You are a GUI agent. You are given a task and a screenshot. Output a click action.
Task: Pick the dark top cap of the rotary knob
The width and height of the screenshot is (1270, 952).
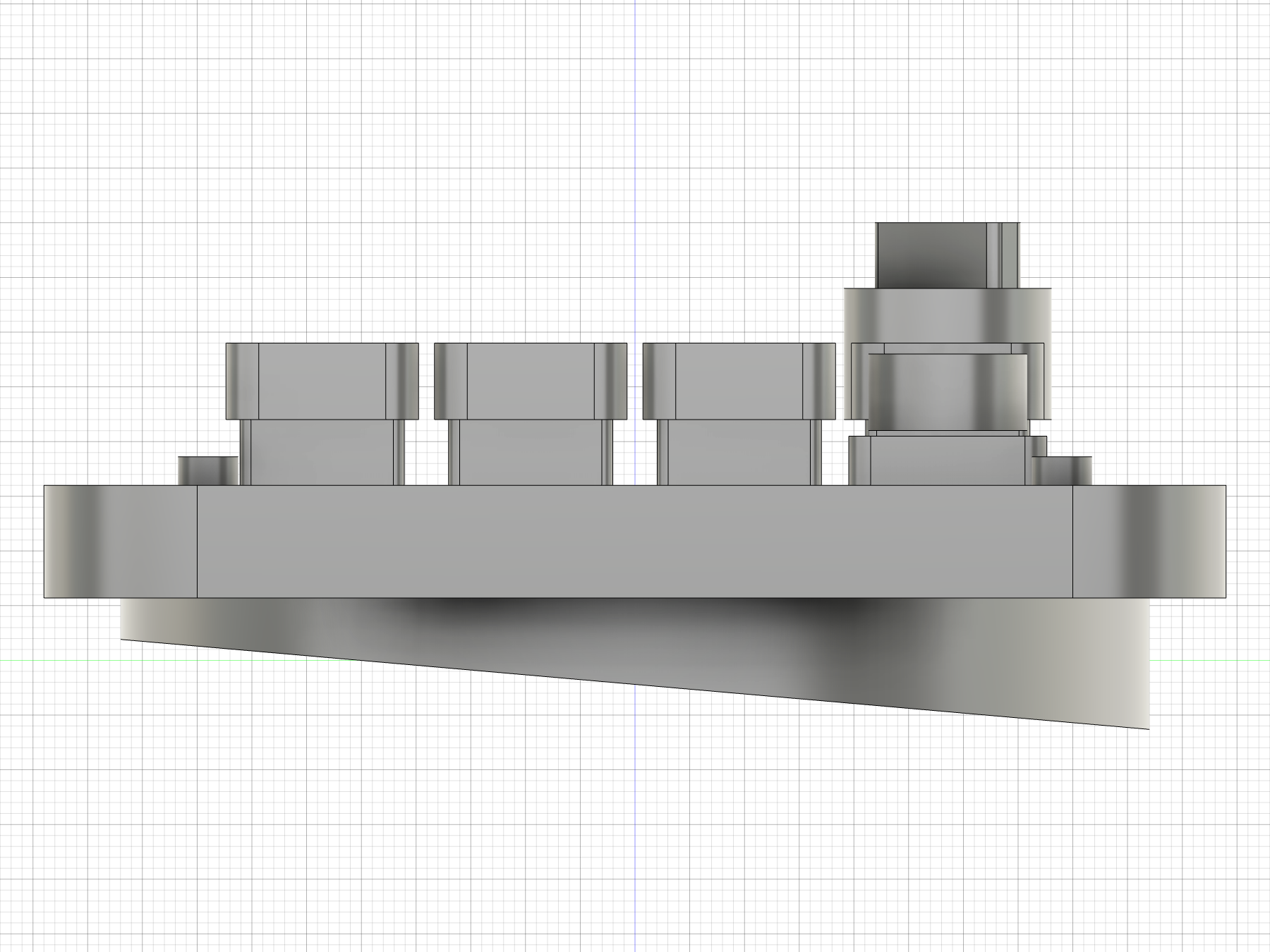(948, 255)
